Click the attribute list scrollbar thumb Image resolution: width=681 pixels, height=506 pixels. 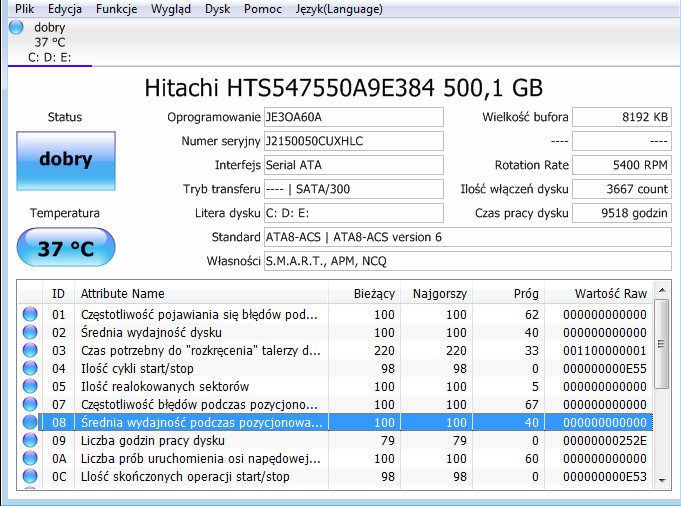[x=661, y=344]
